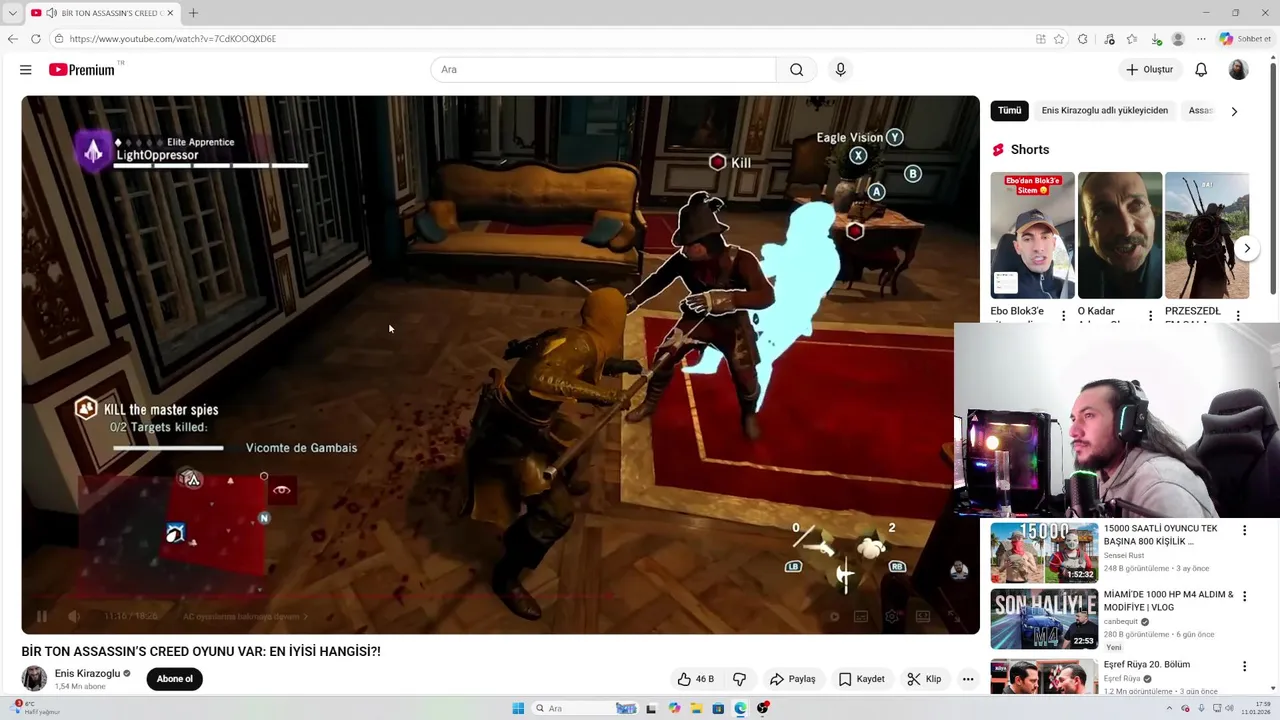
Task: Select the BİR TON ASSASSIN'S CREED browser tab
Action: [x=103, y=13]
